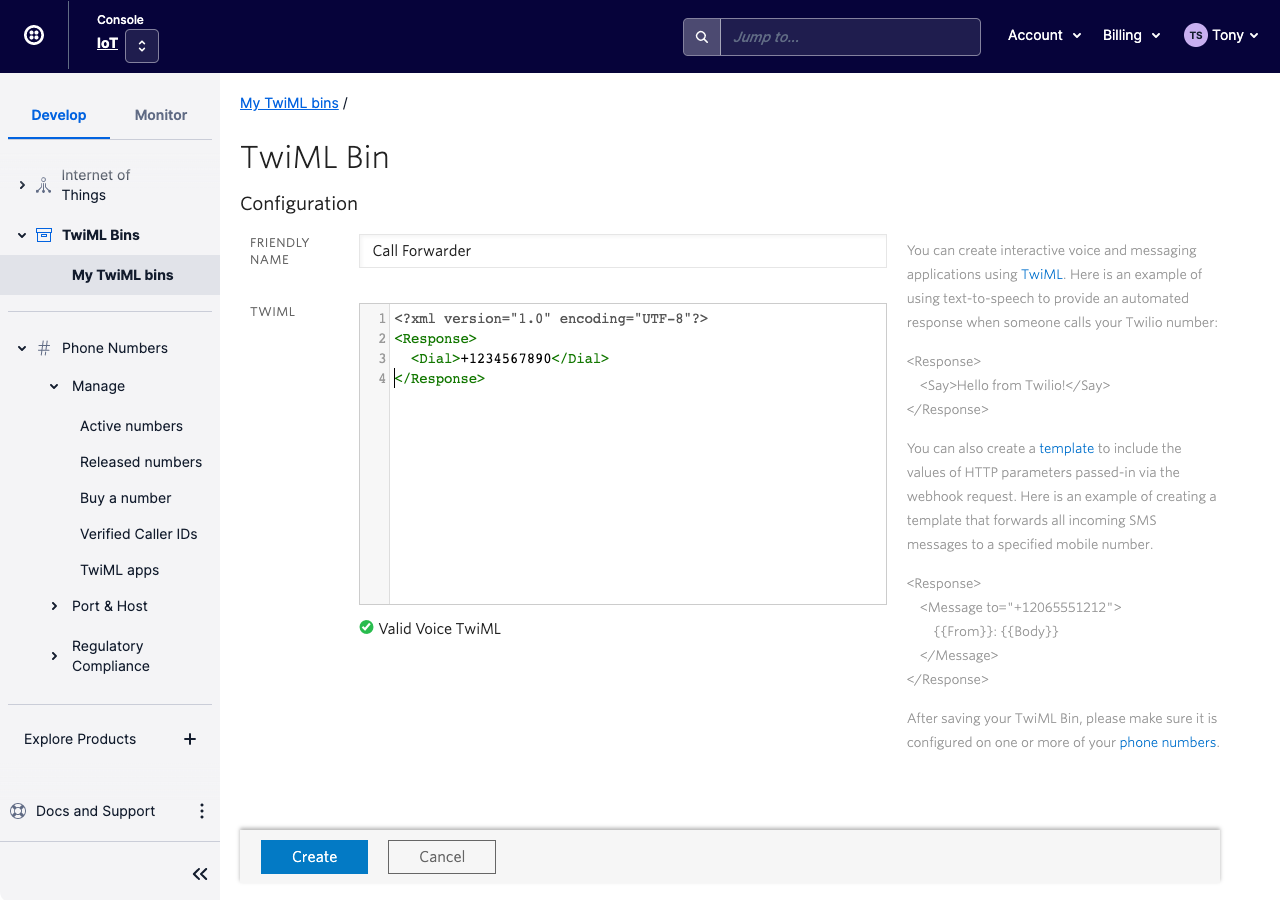
Task: Select the Develop tab
Action: pos(58,115)
